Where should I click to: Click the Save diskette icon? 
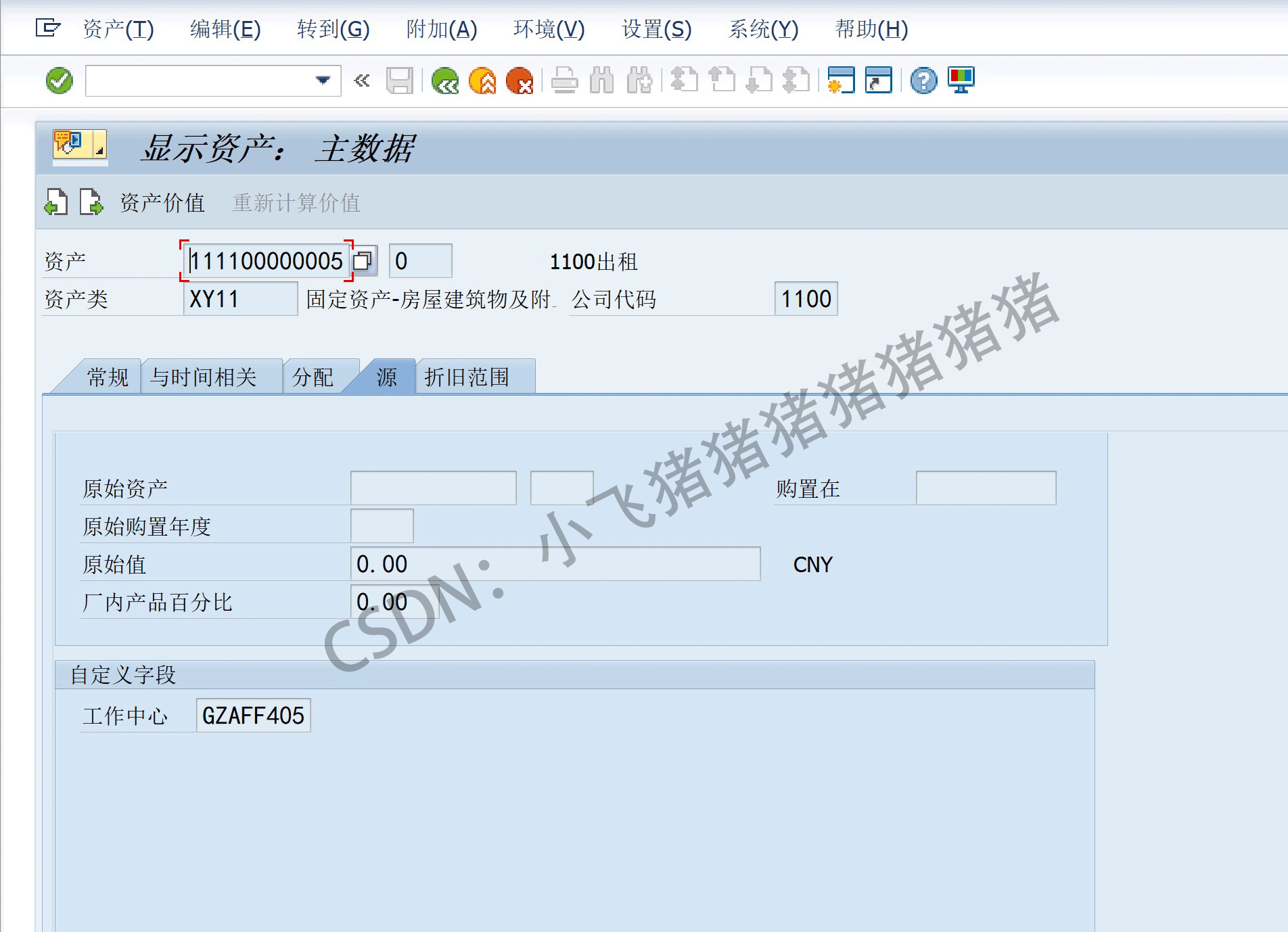[400, 80]
